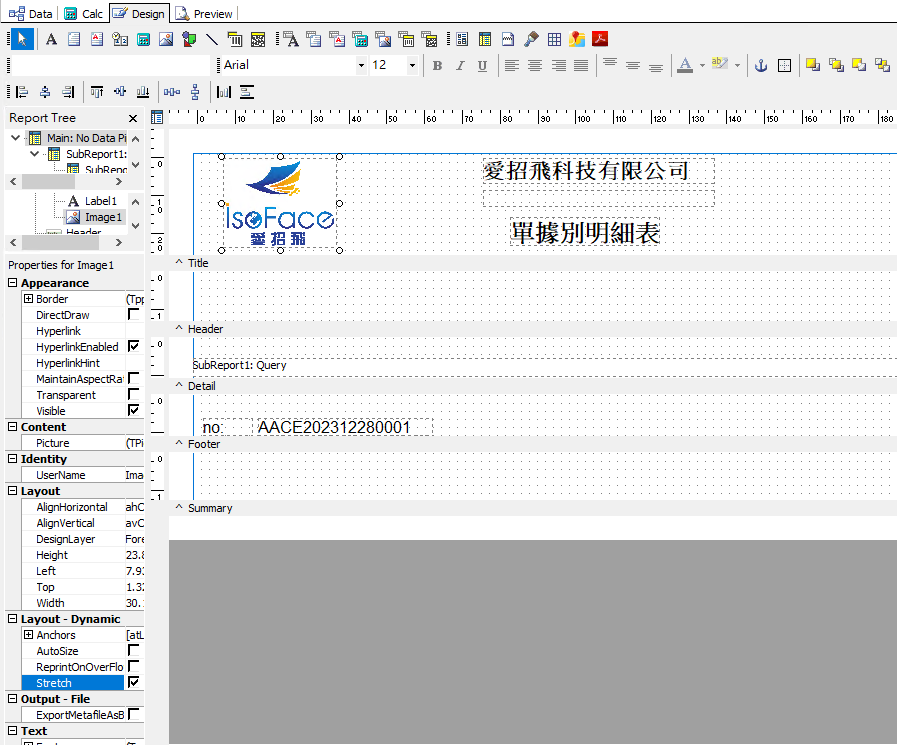Center the text horizontally
Image resolution: width=897 pixels, height=745 pixels.
[x=535, y=66]
